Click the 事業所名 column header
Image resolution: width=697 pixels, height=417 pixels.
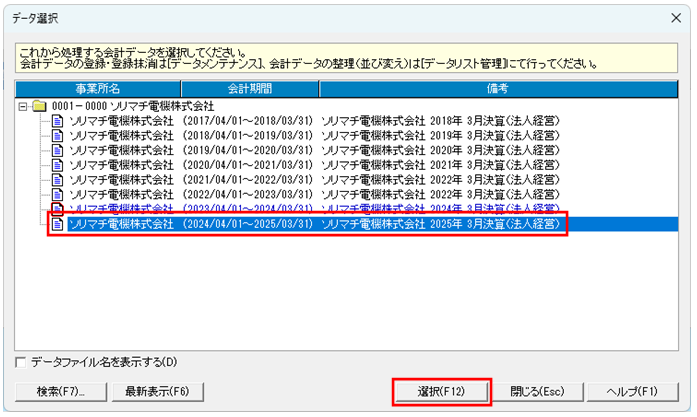(x=98, y=89)
